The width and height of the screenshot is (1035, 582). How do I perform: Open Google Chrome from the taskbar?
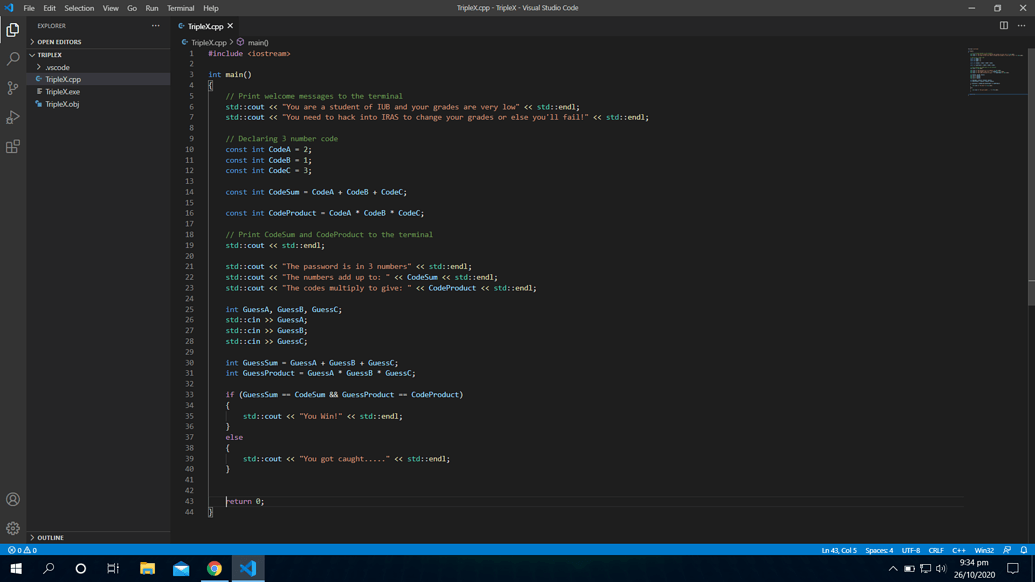coord(214,568)
